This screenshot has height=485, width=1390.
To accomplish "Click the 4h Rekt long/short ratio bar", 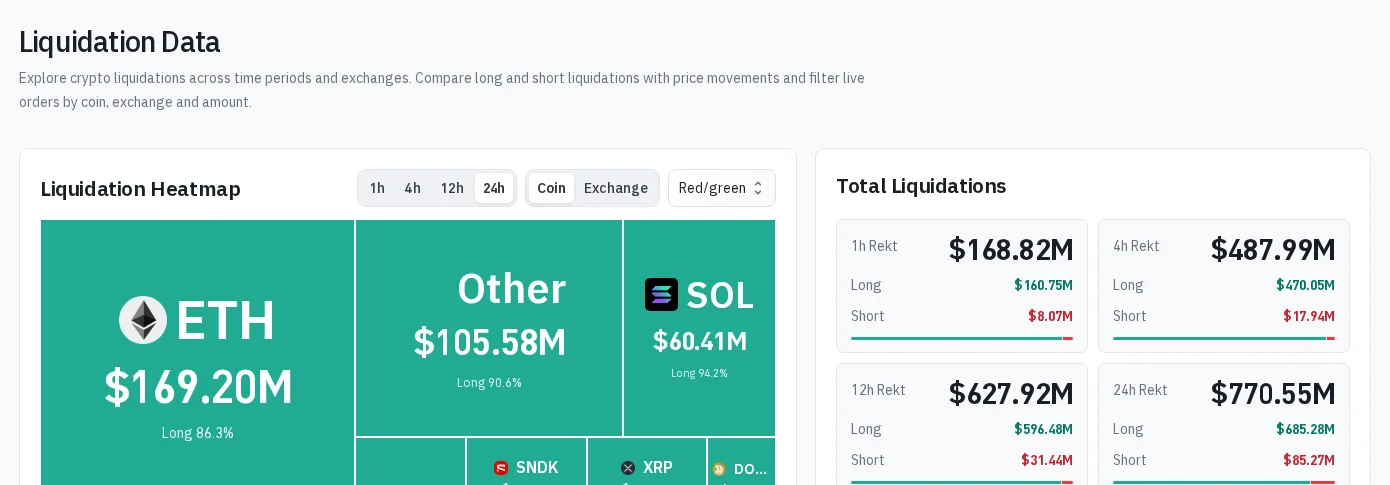I will [1224, 338].
